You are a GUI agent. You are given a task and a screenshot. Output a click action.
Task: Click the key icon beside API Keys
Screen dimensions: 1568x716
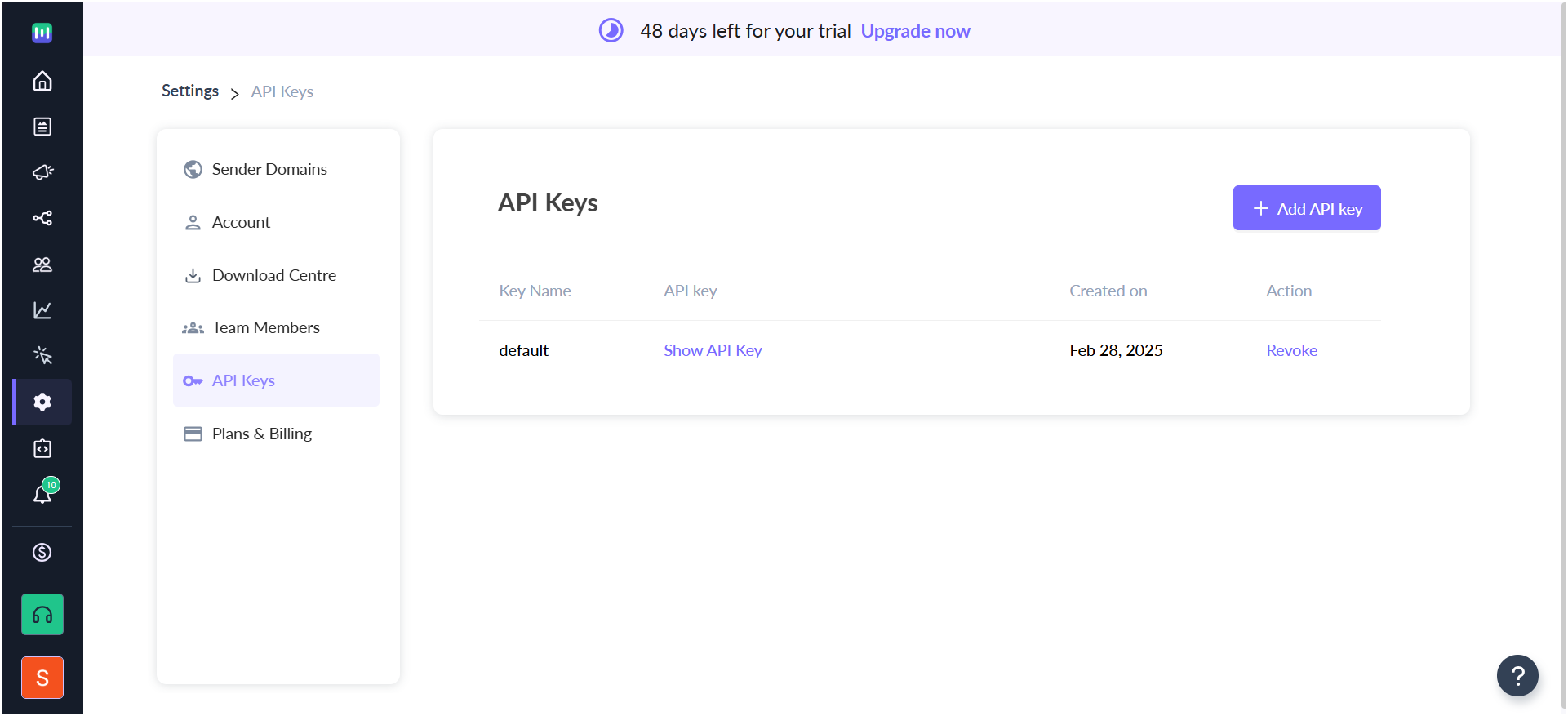click(193, 381)
